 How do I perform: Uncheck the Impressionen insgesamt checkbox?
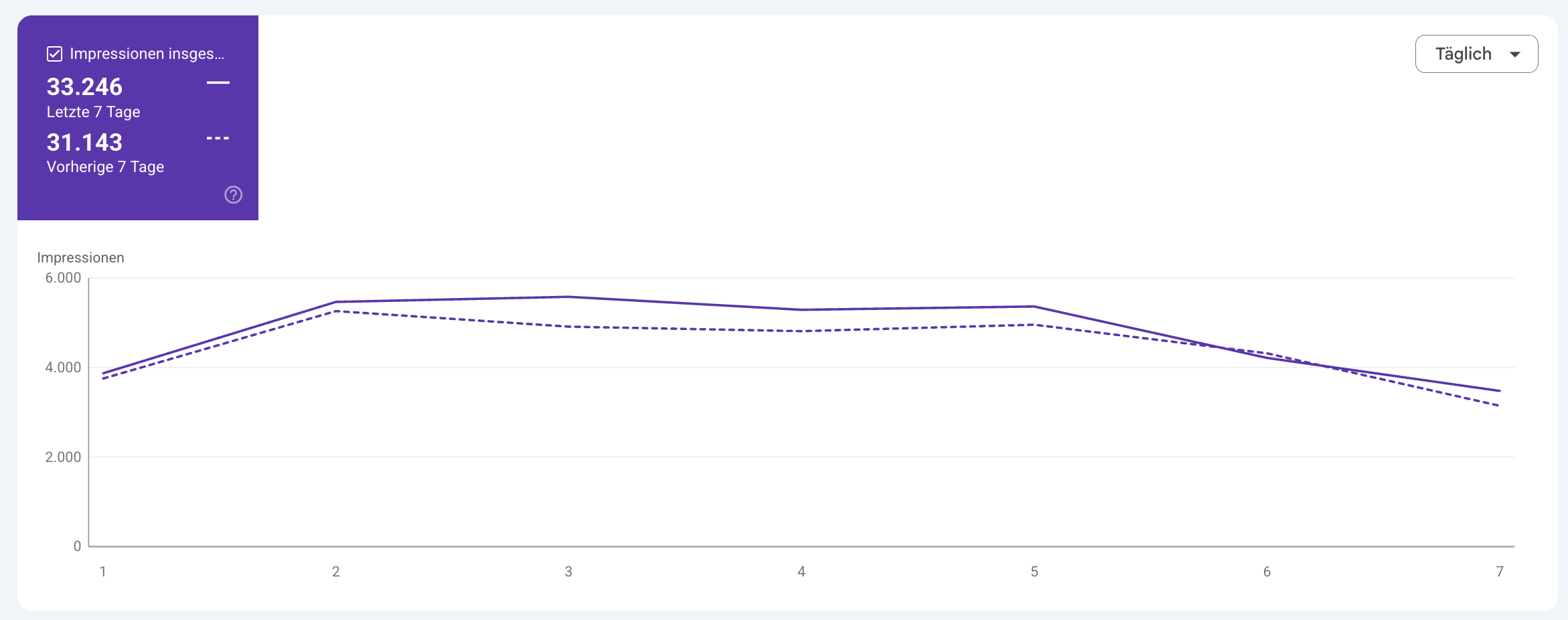(x=55, y=54)
